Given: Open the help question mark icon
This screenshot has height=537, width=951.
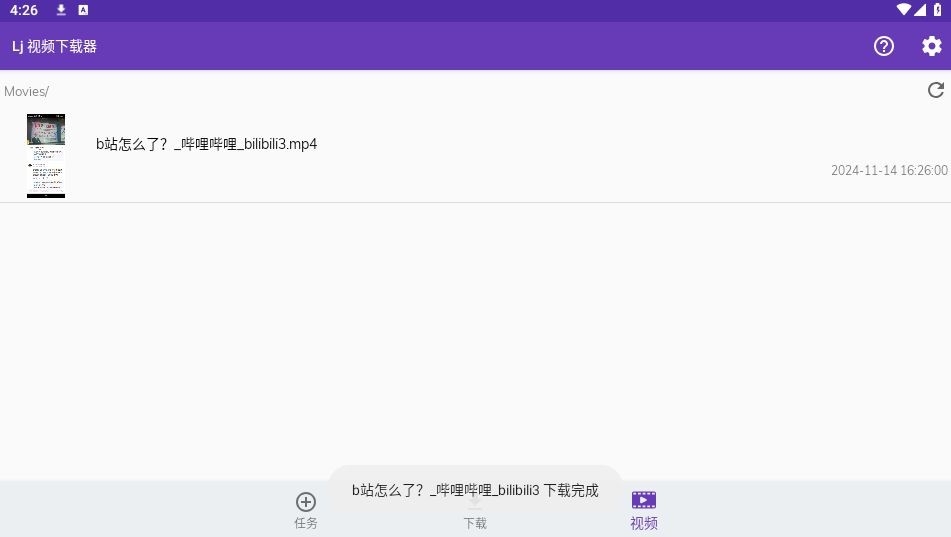Looking at the screenshot, I should pyautogui.click(x=883, y=46).
